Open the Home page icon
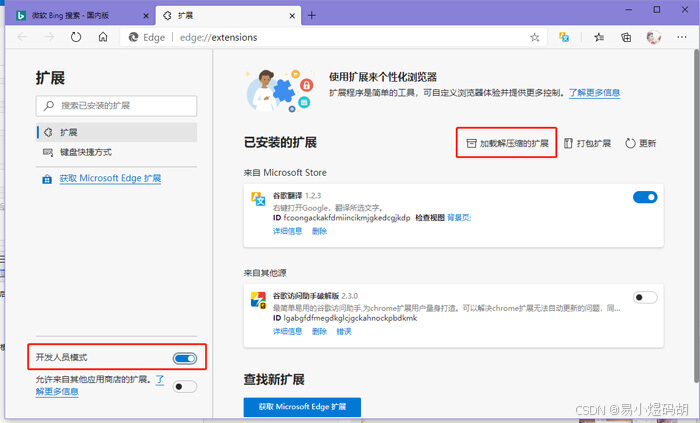Viewport: 700px width, 423px height. pos(103,37)
